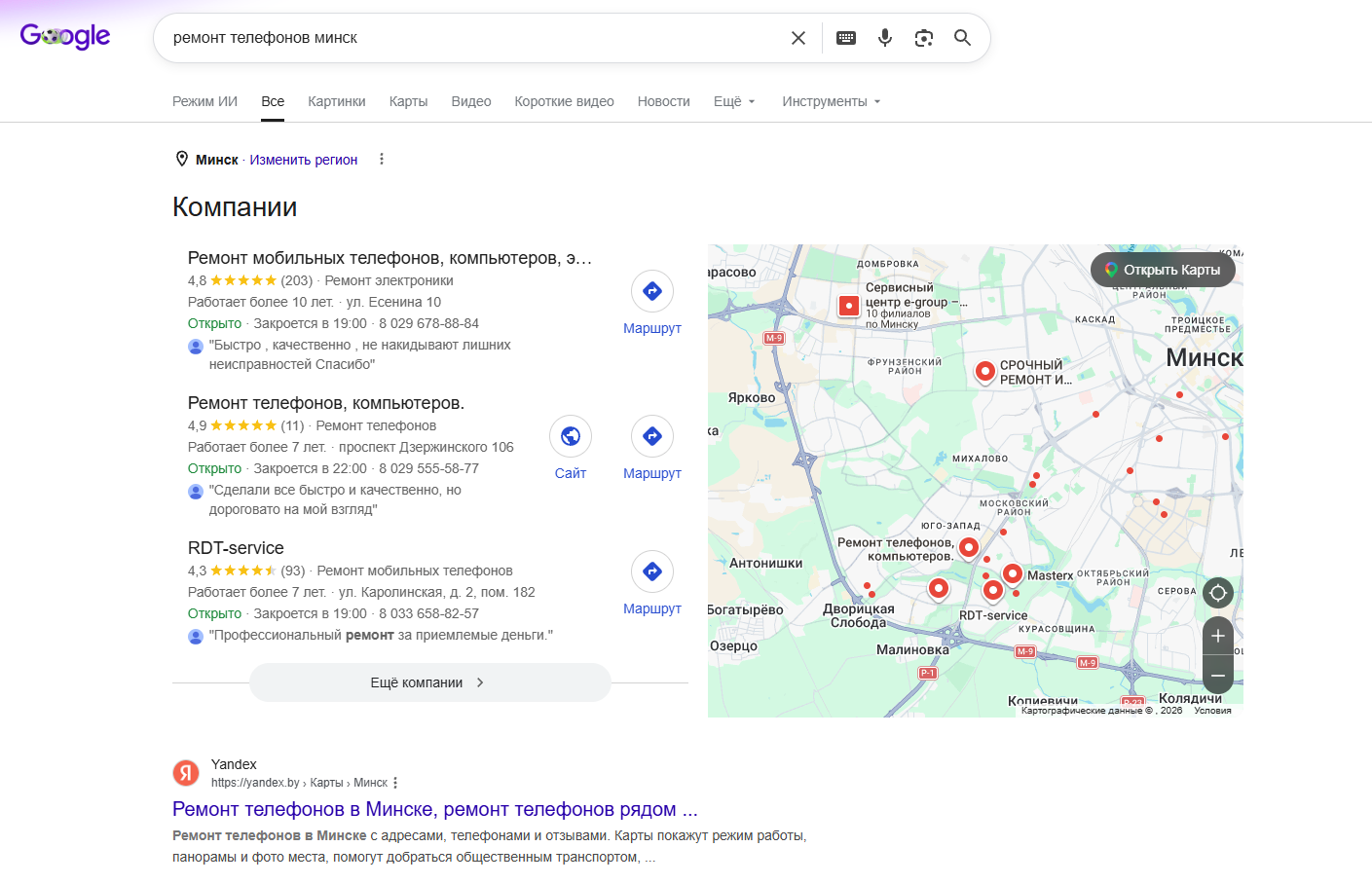Switch to Картинки tab

(x=337, y=101)
